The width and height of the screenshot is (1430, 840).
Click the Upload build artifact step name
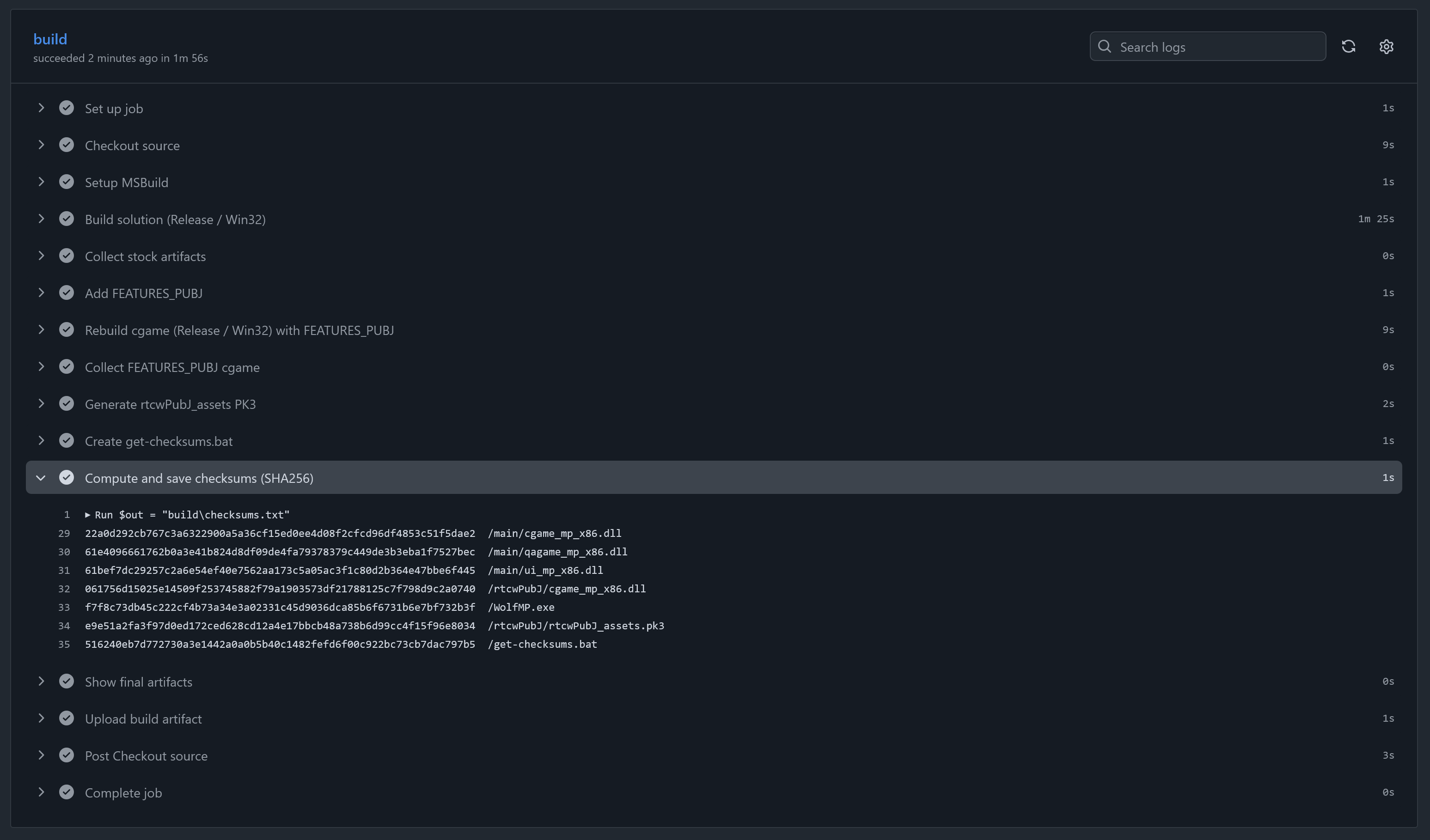click(143, 718)
